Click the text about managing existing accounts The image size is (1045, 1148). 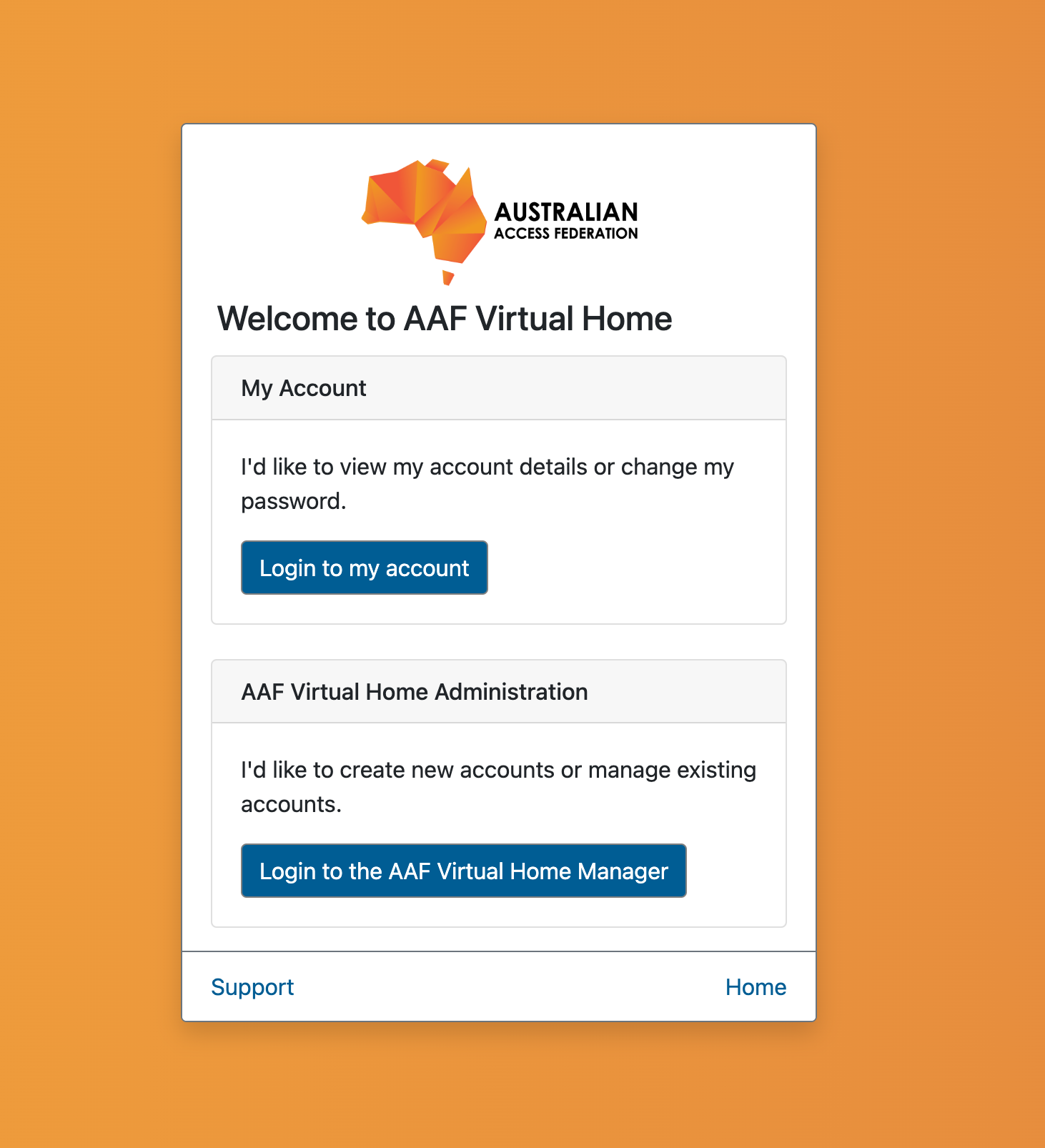click(x=498, y=787)
